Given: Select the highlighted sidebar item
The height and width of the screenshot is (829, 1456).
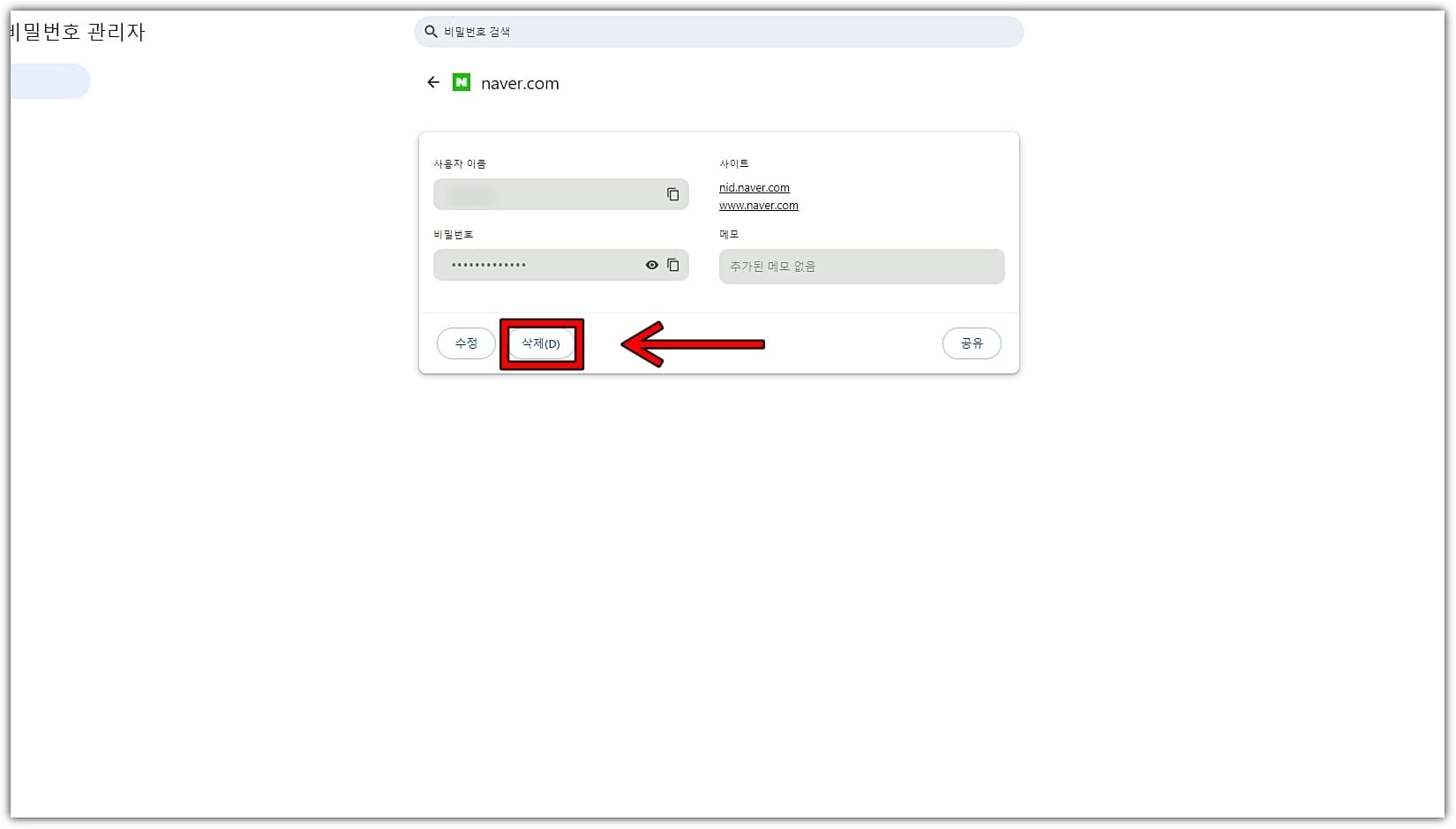Looking at the screenshot, I should click(50, 81).
